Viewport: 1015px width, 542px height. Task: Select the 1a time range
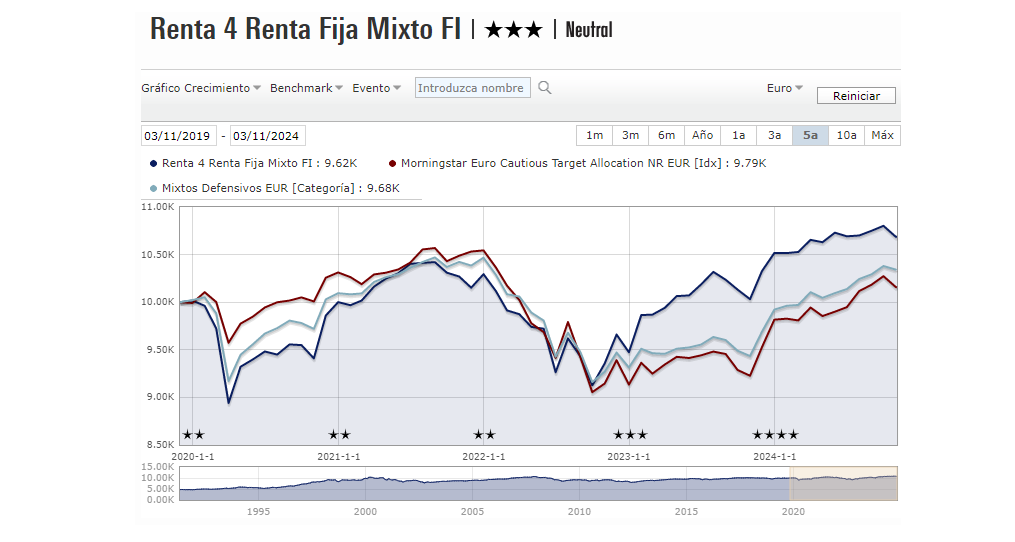[739, 135]
